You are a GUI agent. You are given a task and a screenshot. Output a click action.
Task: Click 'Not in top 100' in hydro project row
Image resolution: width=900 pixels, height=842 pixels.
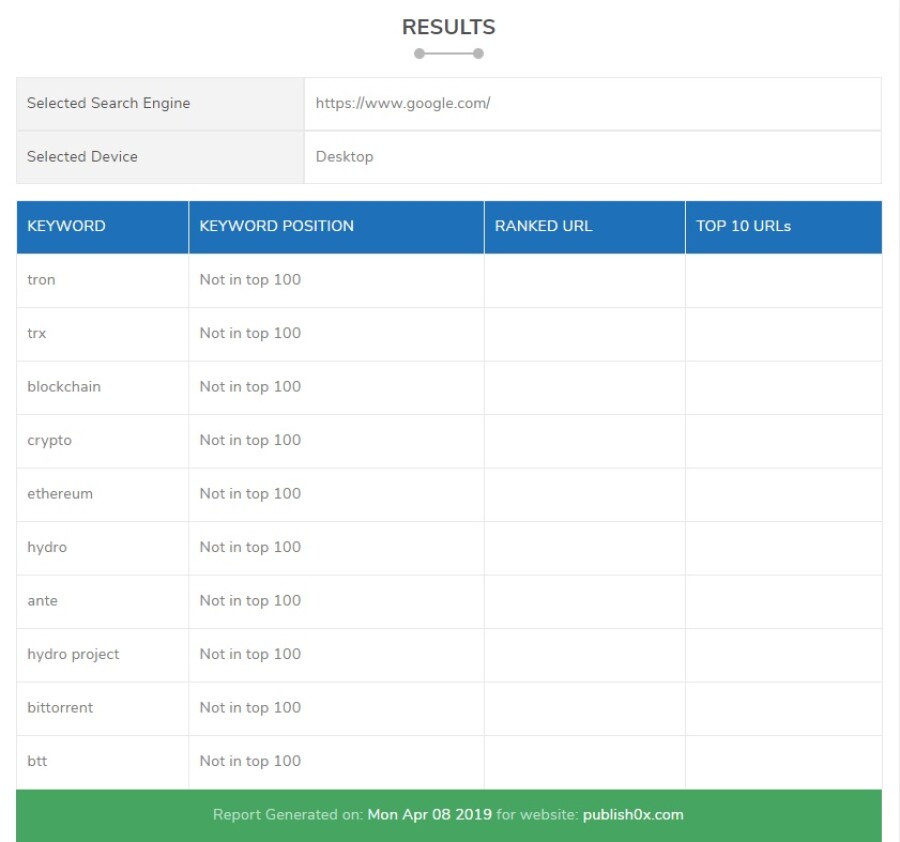250,654
